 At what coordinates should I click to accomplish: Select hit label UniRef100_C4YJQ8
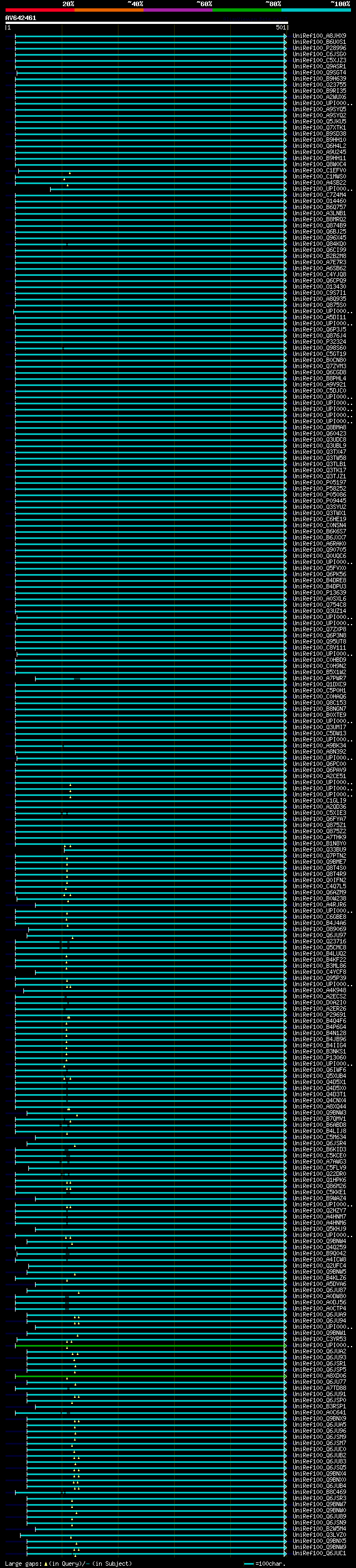tap(319, 274)
